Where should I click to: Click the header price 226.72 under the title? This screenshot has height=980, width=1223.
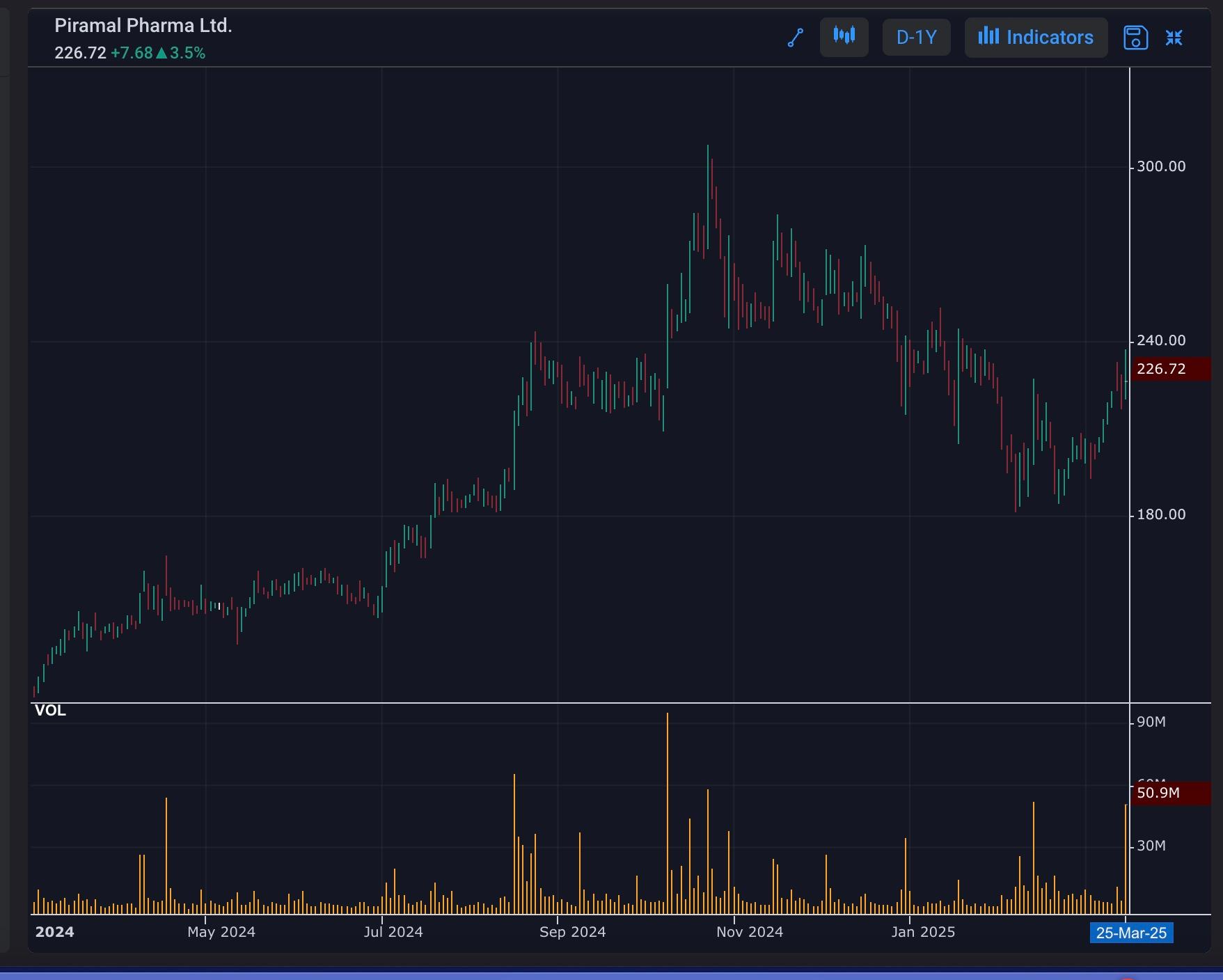click(x=80, y=53)
